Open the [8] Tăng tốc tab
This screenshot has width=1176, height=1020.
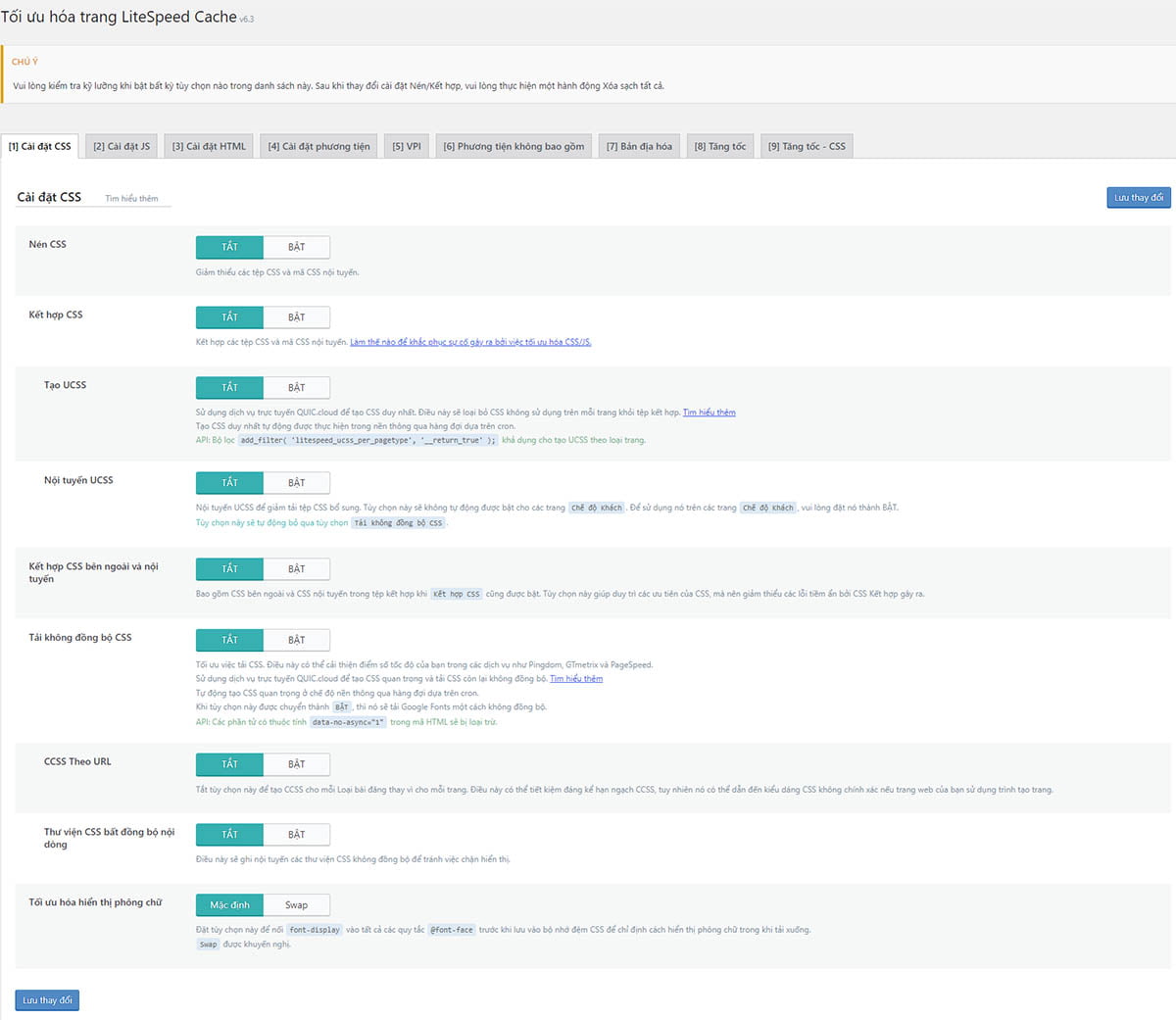click(720, 147)
